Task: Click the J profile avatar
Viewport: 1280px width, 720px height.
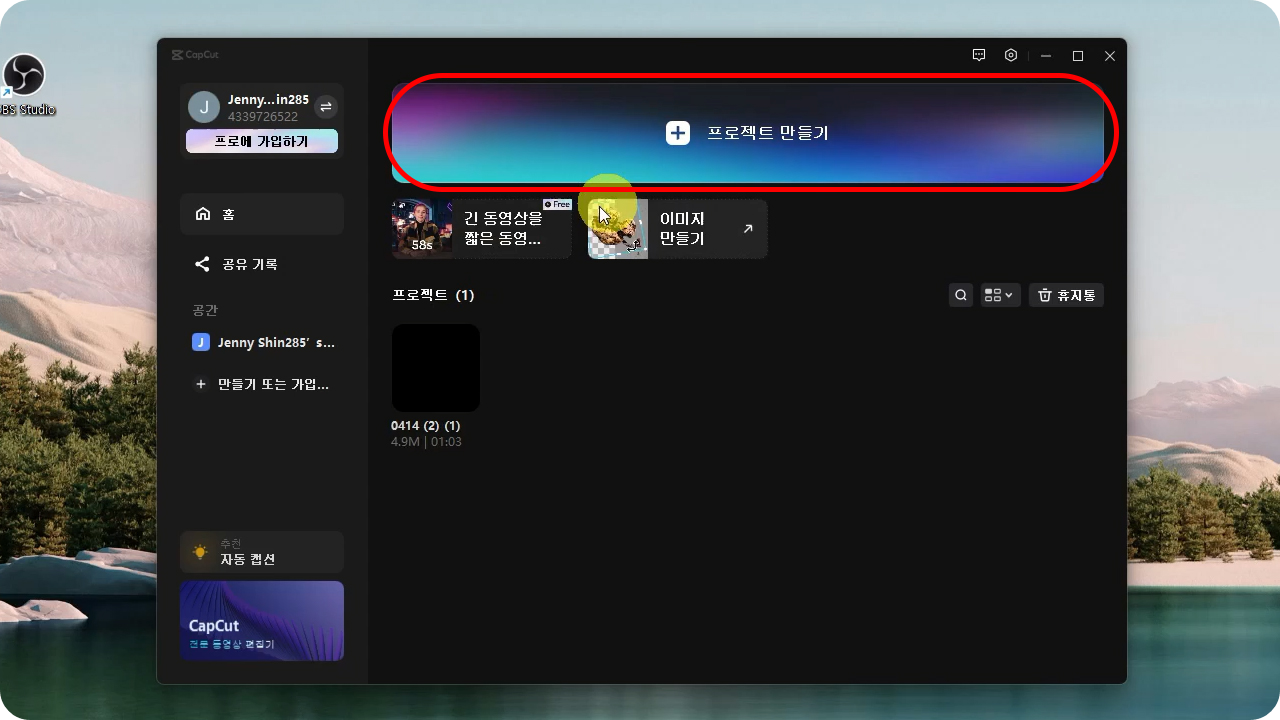Action: [204, 107]
